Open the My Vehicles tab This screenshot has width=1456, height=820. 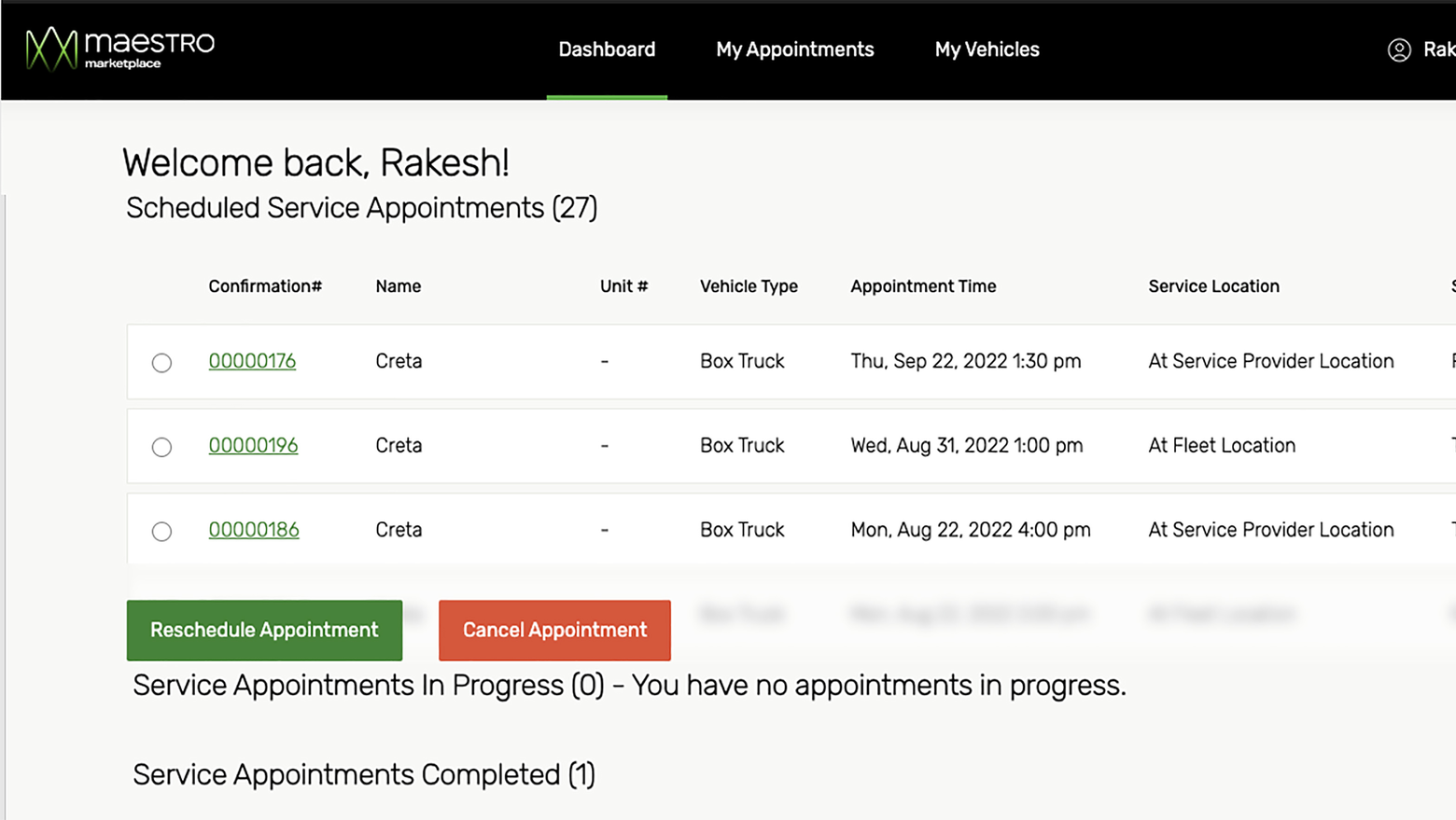(987, 49)
